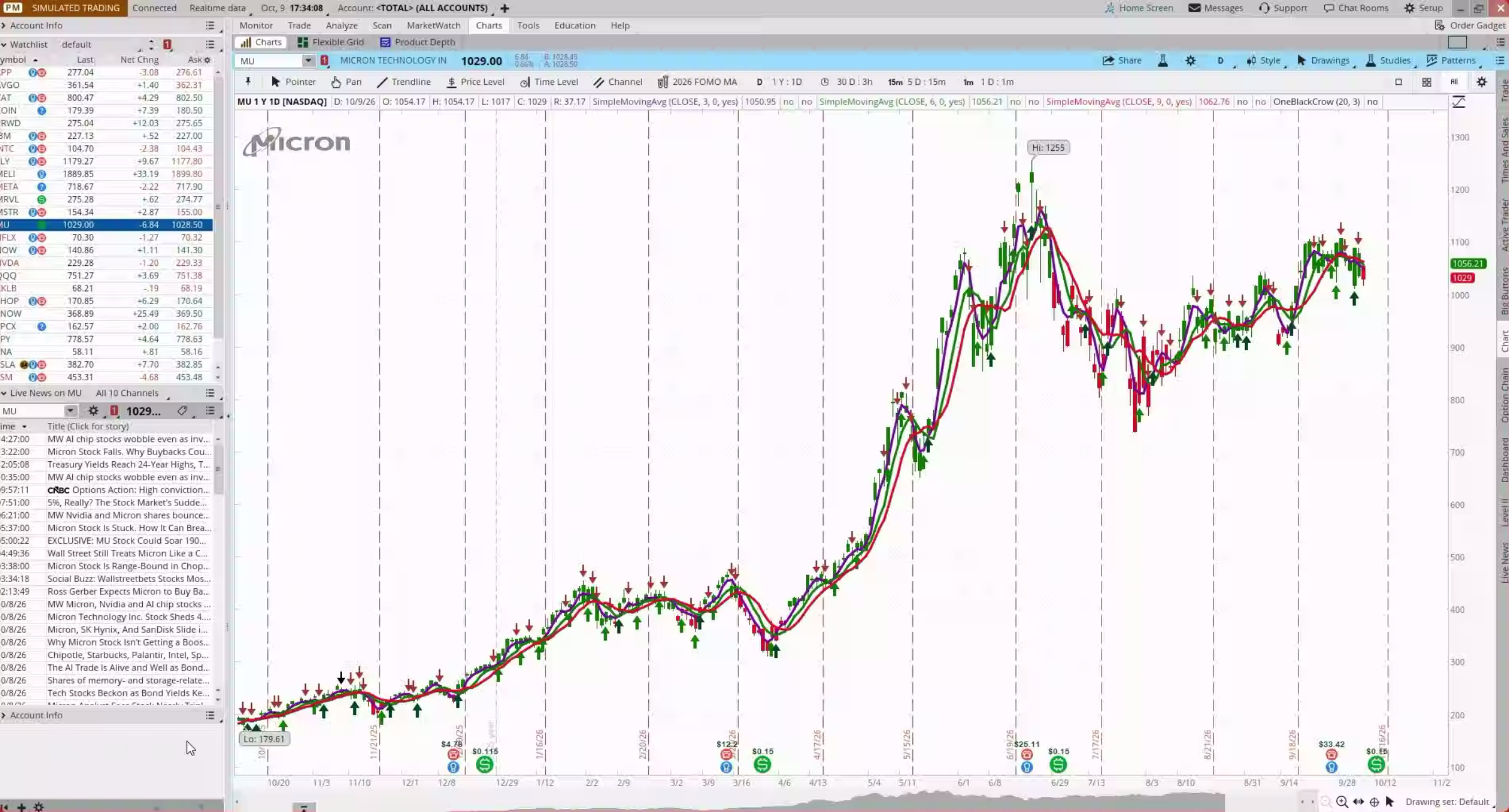Open chart symbol MU dropdown arrow
Image resolution: width=1509 pixels, height=812 pixels.
[307, 60]
